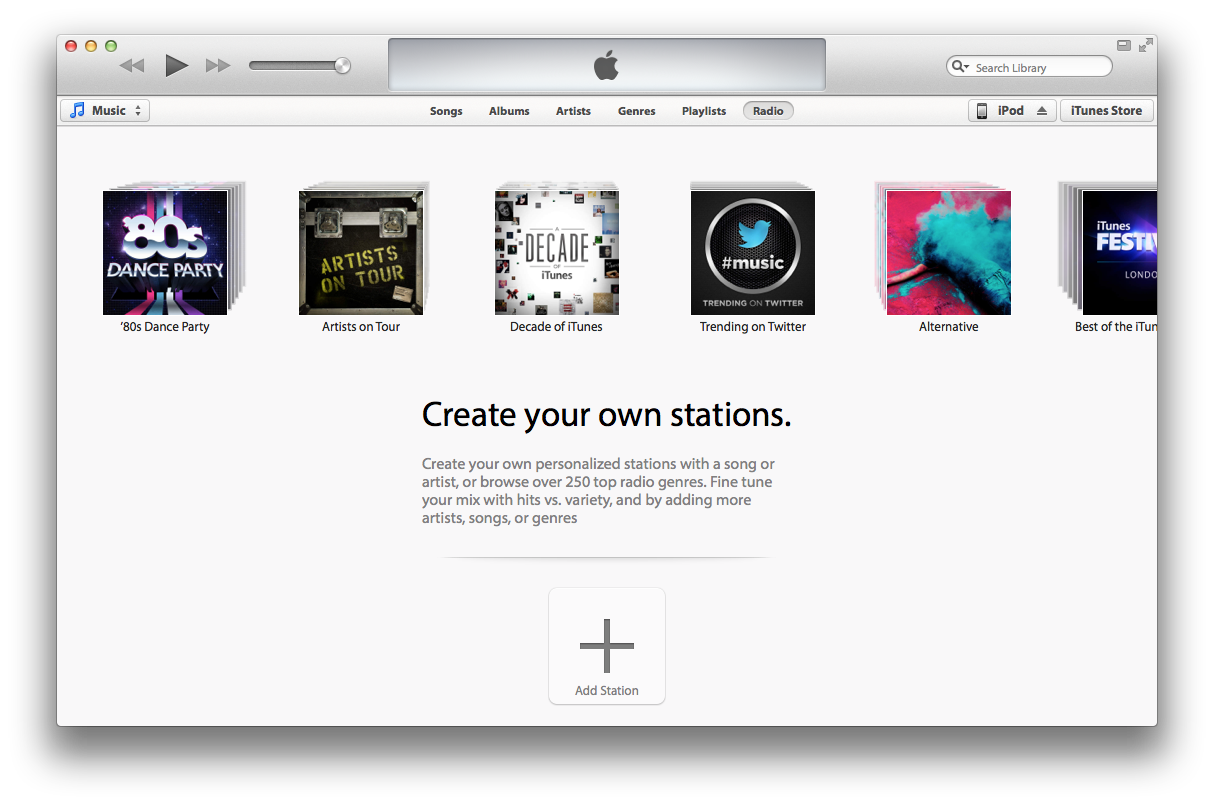Click the "Decade of iTunes" label

coord(556,327)
